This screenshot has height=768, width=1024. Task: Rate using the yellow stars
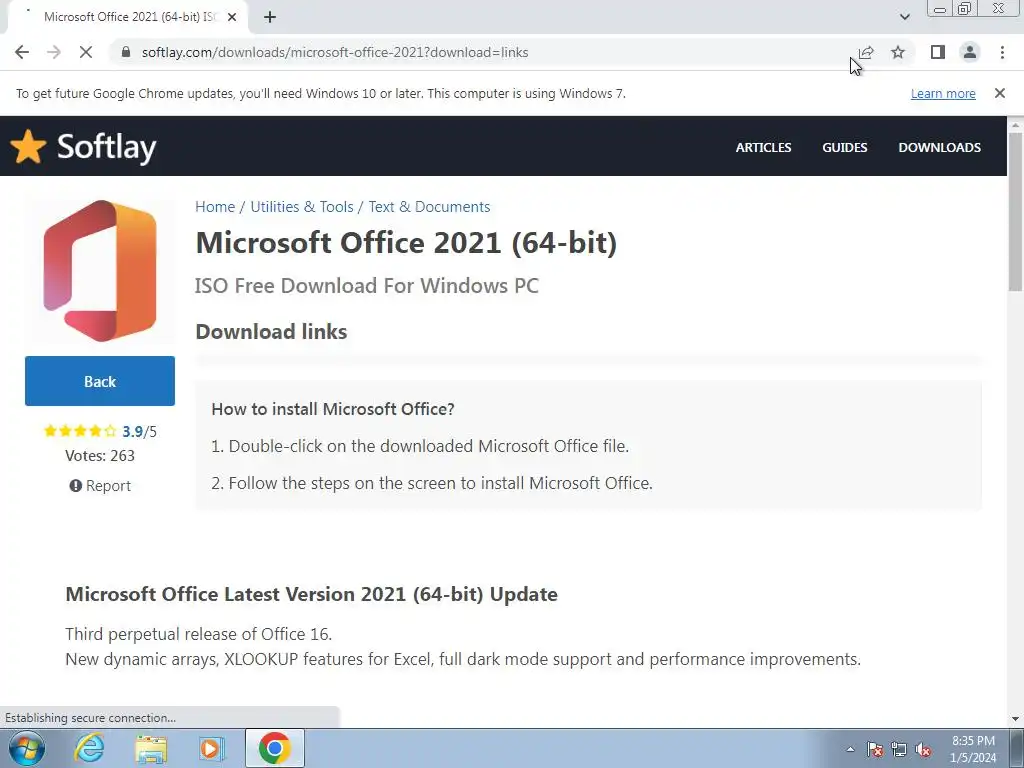coord(80,431)
